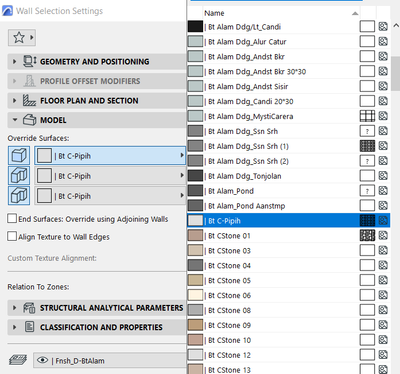Viewport: 400px width, 374px height.
Task: Sort surface list by Name column
Action: 281,13
